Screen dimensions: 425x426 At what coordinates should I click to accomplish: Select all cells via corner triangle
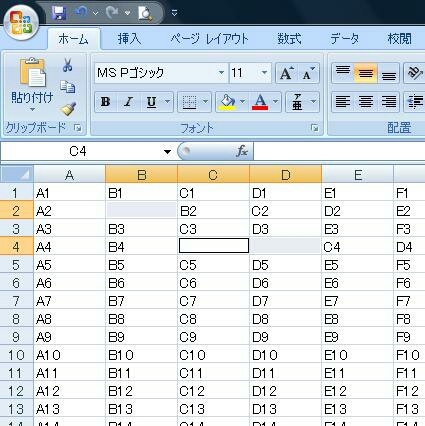coord(17,174)
